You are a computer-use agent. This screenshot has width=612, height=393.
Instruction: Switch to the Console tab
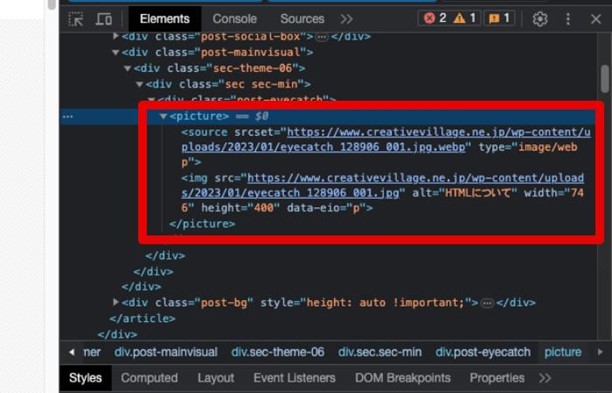[x=235, y=19]
